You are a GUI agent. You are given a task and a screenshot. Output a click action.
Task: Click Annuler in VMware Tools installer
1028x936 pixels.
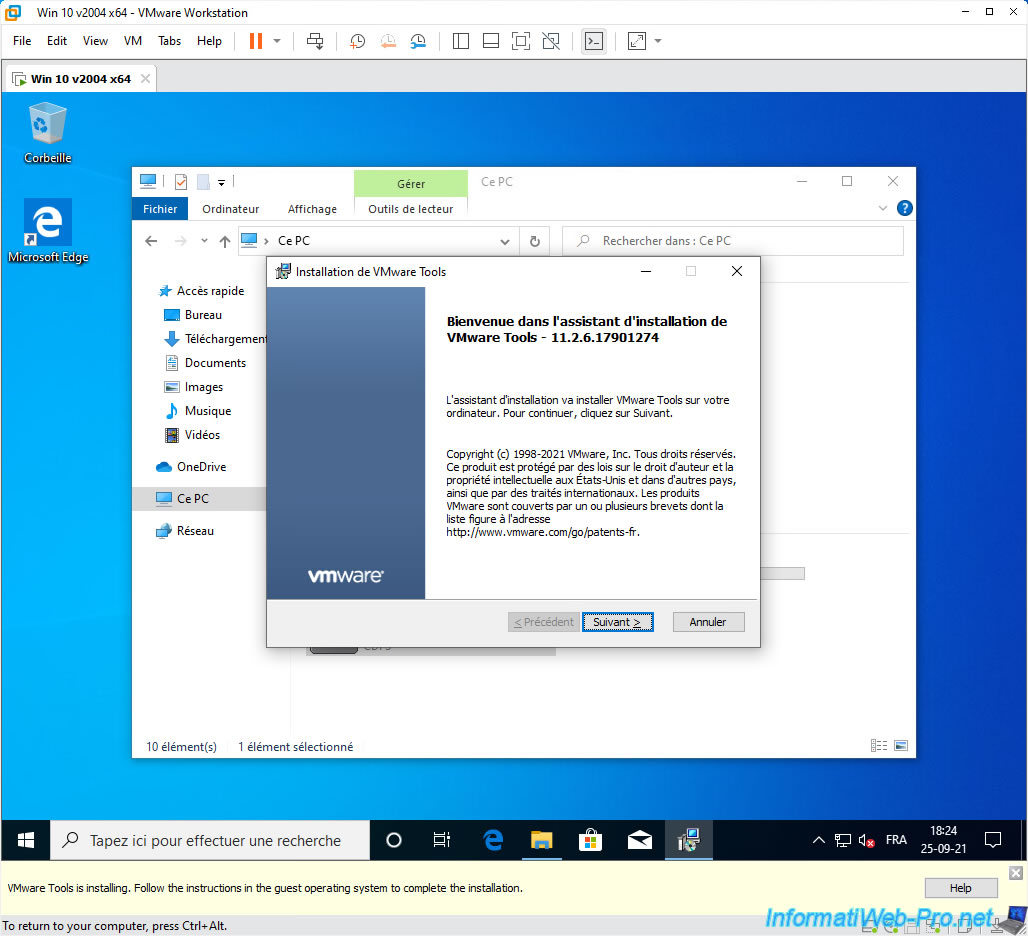click(x=708, y=622)
